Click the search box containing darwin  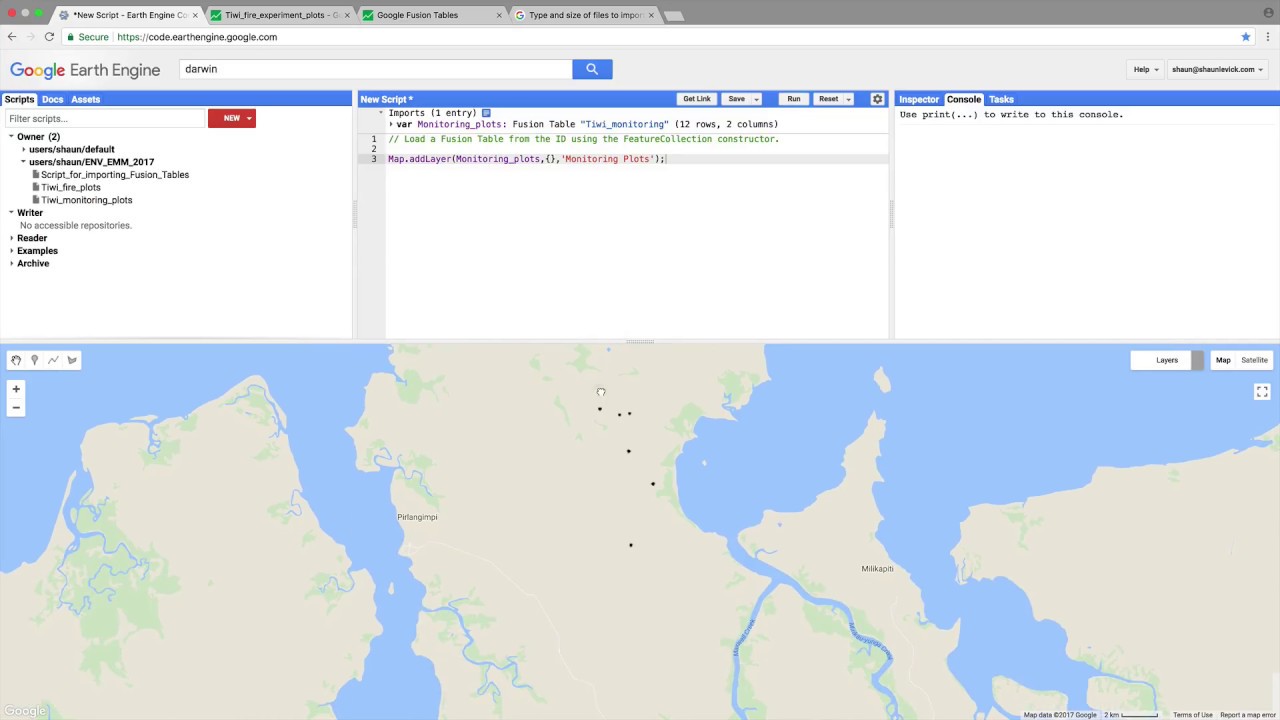[375, 69]
